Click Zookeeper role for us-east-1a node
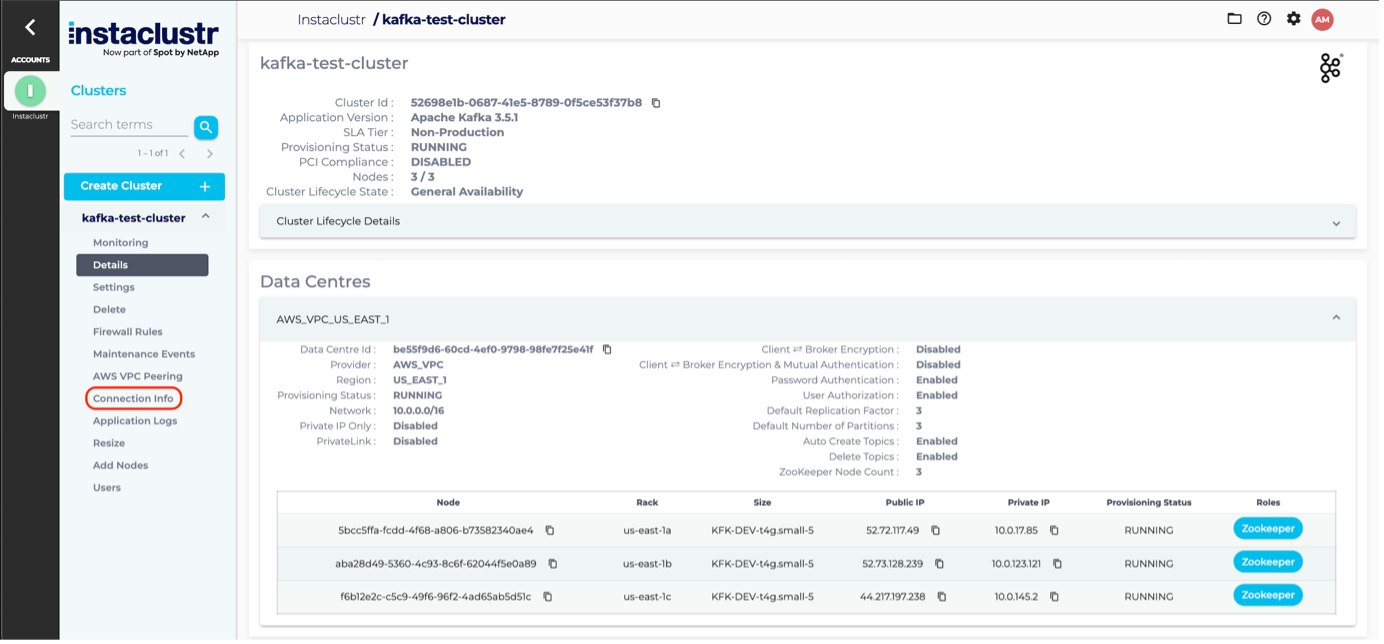This screenshot has height=644, width=1384. [1267, 529]
